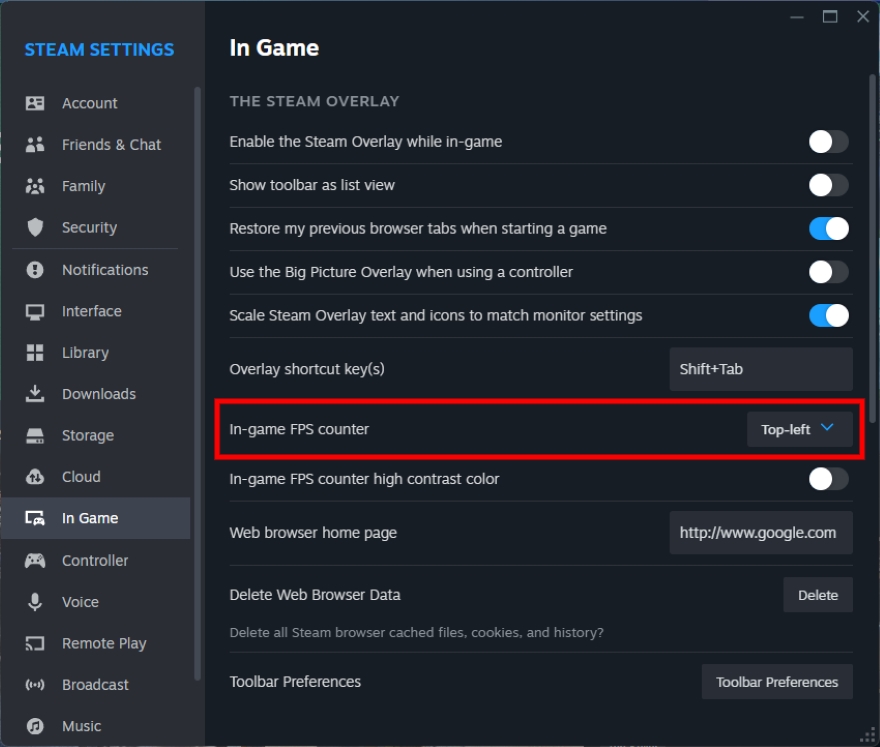Select the Voice microphone icon
Viewport: 880px width, 747px height.
point(35,602)
